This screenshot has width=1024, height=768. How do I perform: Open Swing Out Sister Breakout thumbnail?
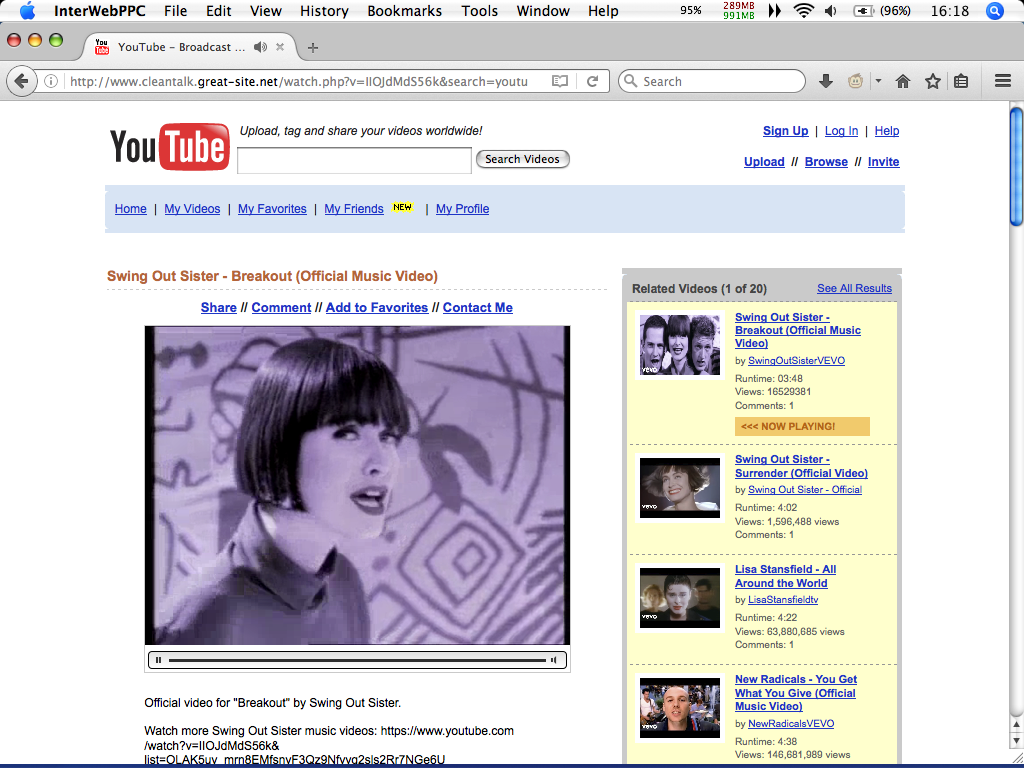(x=680, y=345)
